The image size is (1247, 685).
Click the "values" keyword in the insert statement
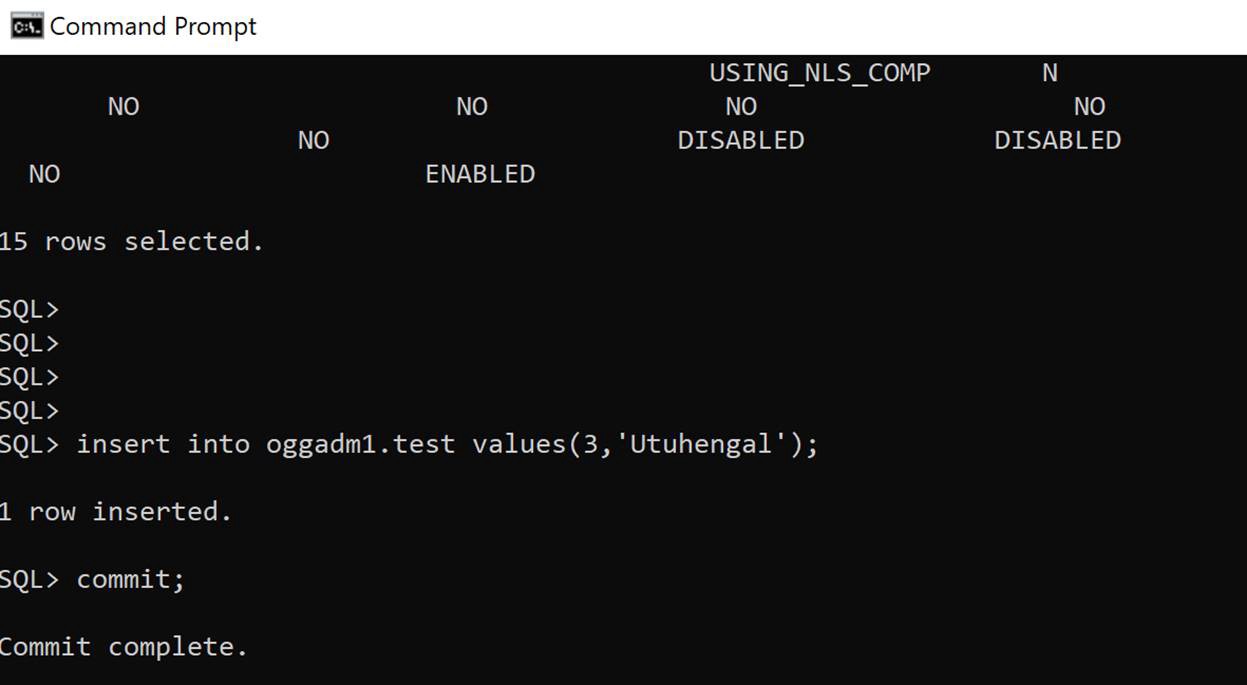(x=519, y=444)
